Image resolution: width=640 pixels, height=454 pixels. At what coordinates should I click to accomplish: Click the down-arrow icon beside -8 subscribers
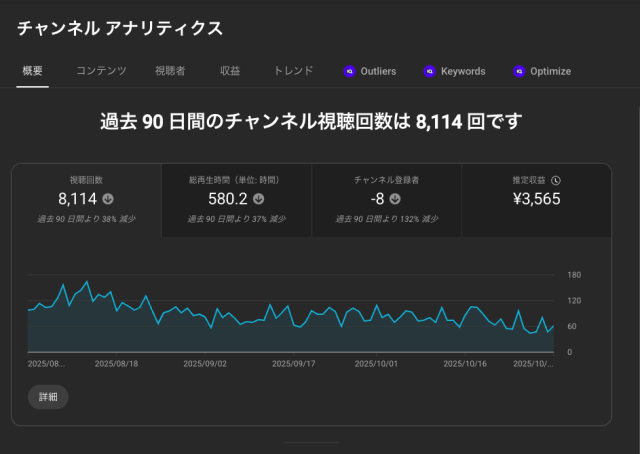click(408, 199)
